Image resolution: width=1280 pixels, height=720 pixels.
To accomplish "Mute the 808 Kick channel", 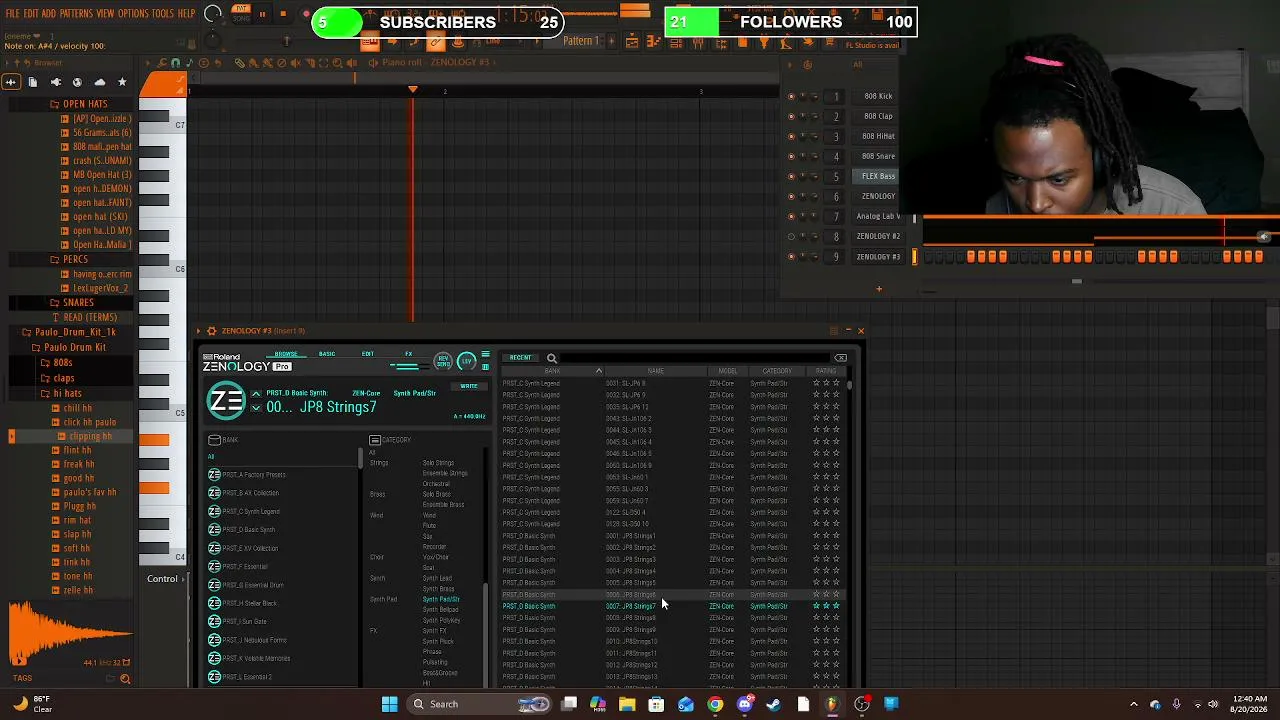I will [791, 96].
